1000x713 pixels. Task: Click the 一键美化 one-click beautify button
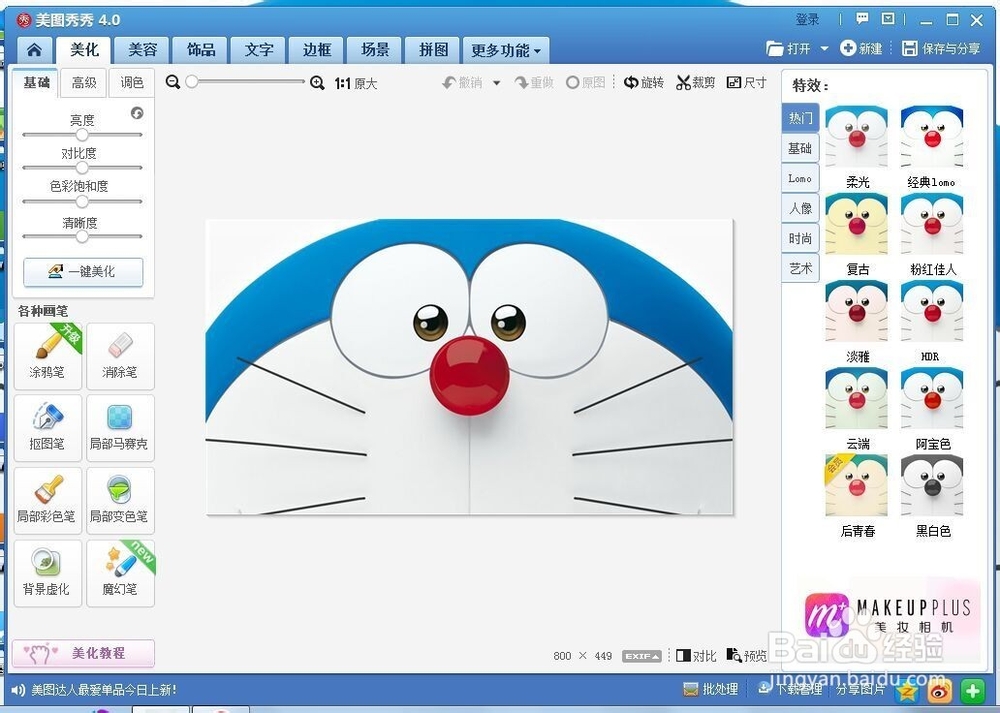[84, 272]
